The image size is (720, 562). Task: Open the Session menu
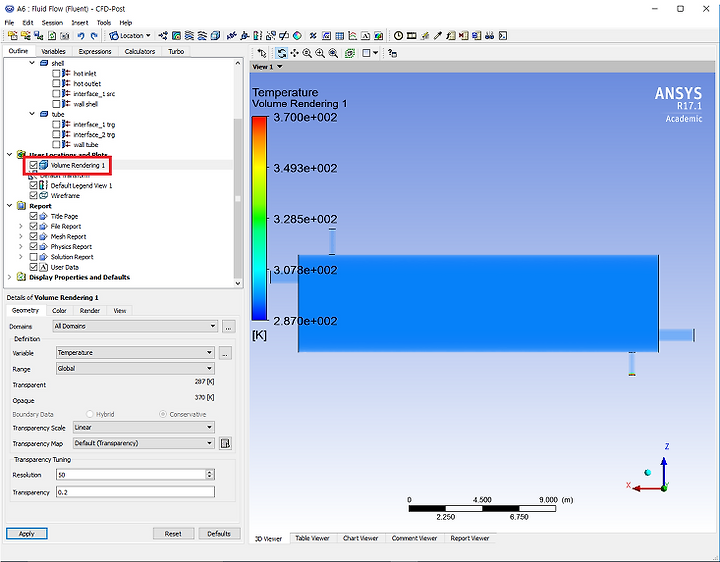click(x=52, y=22)
